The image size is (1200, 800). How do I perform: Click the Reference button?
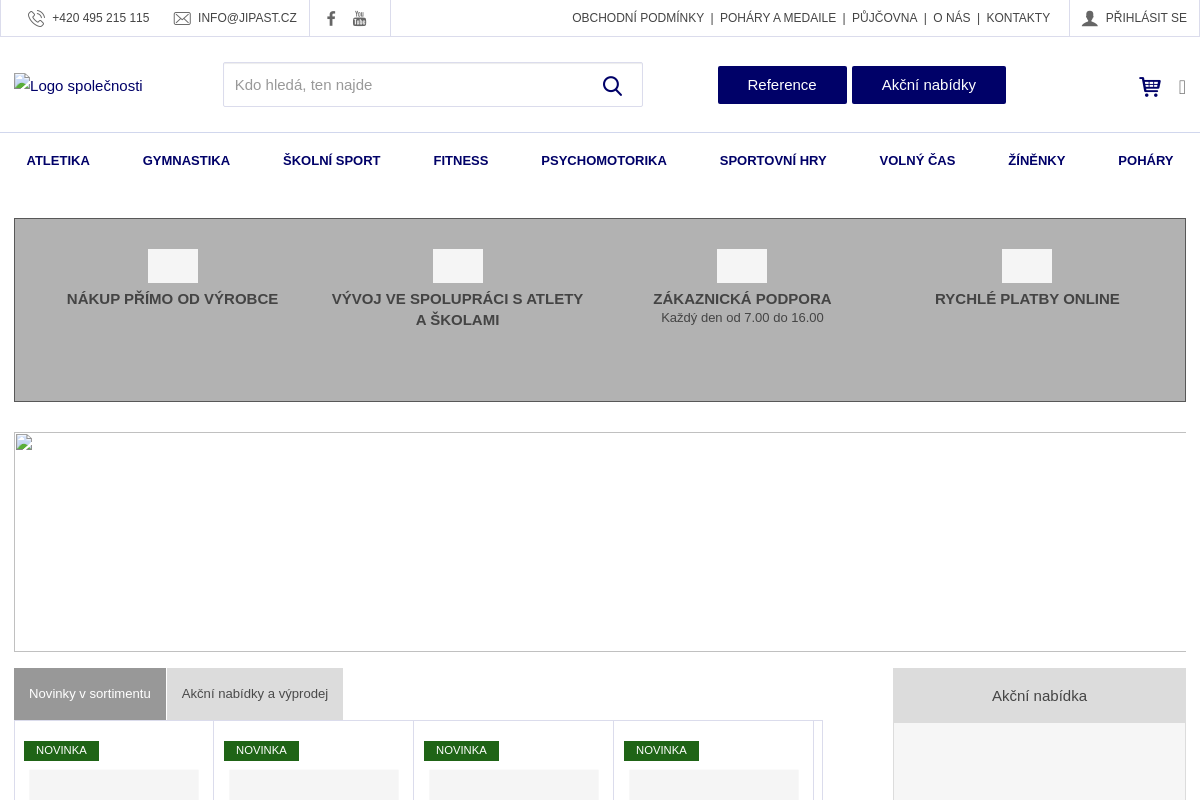pyautogui.click(x=782, y=85)
